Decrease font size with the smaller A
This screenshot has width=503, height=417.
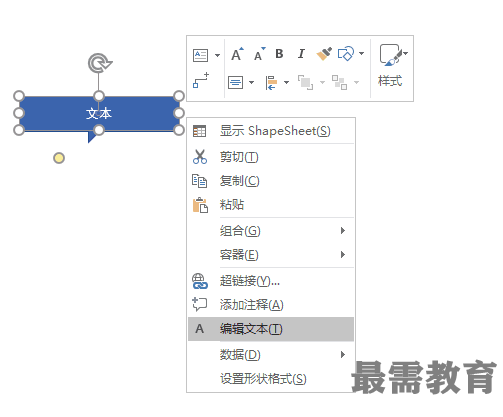coord(259,54)
